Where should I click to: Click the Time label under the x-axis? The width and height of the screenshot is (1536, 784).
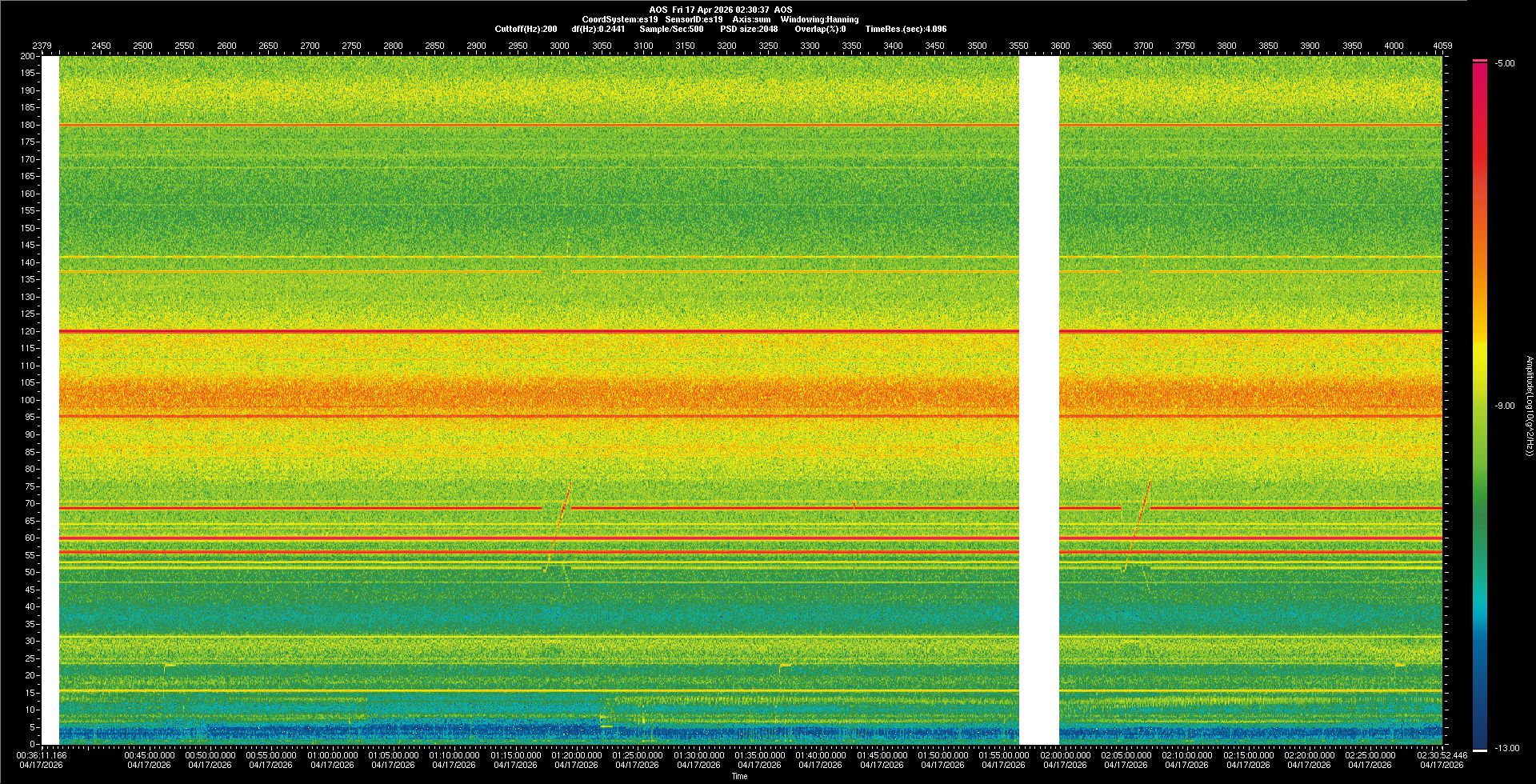point(739,776)
